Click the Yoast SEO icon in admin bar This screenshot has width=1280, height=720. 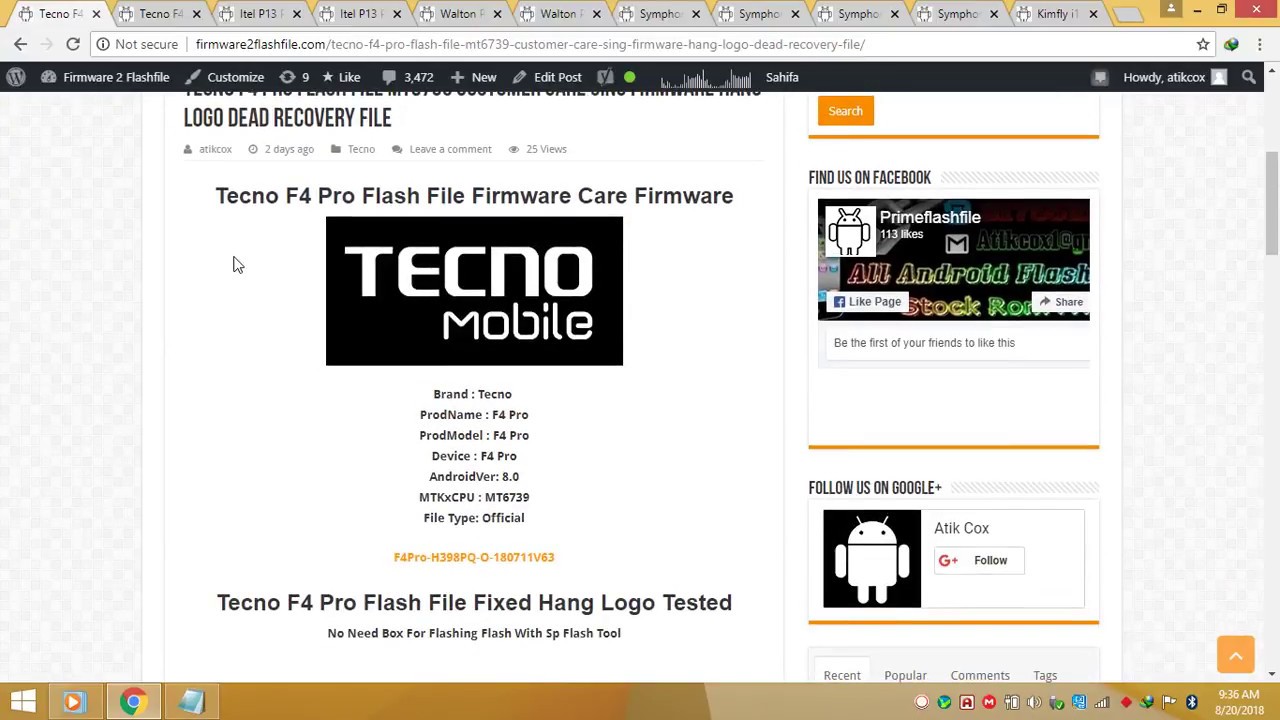[606, 77]
